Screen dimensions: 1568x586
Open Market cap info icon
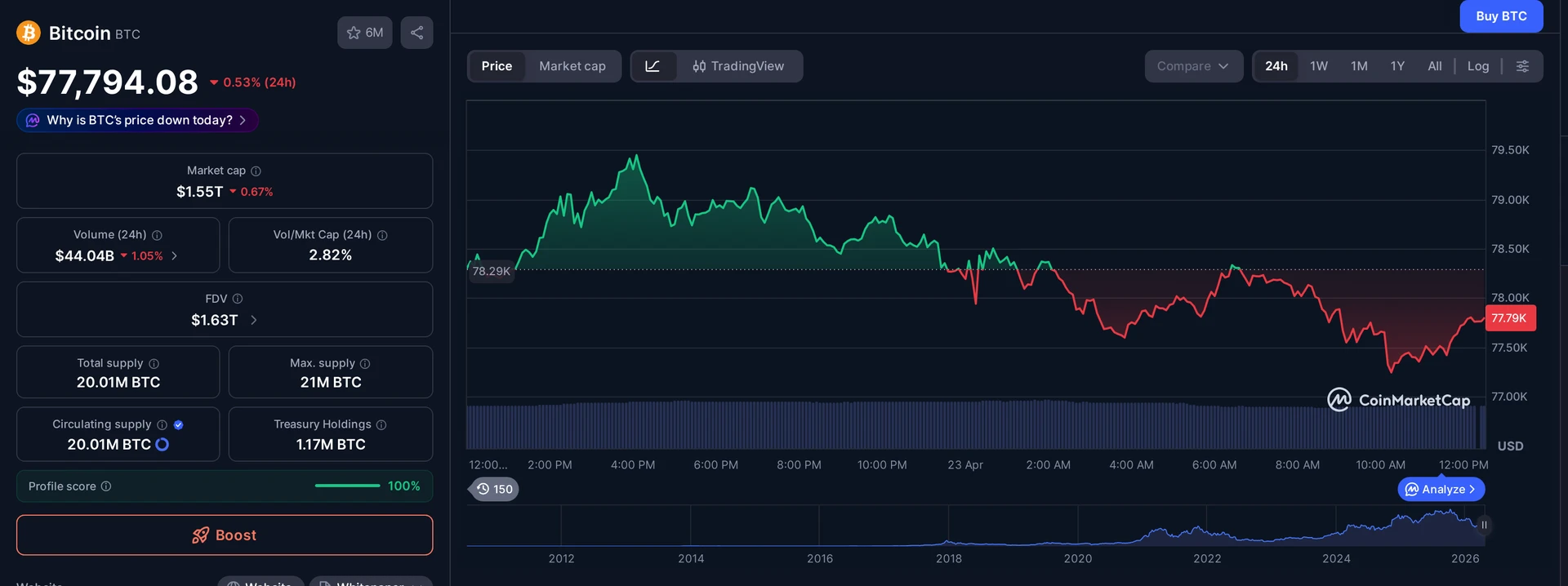pos(256,171)
